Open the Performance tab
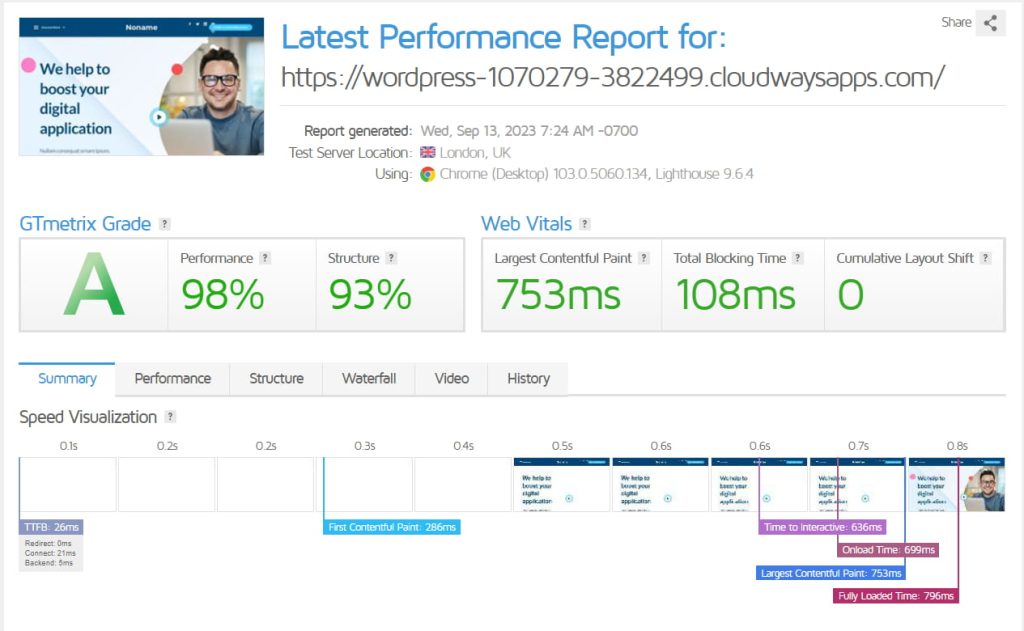This screenshot has height=631, width=1024. point(172,379)
